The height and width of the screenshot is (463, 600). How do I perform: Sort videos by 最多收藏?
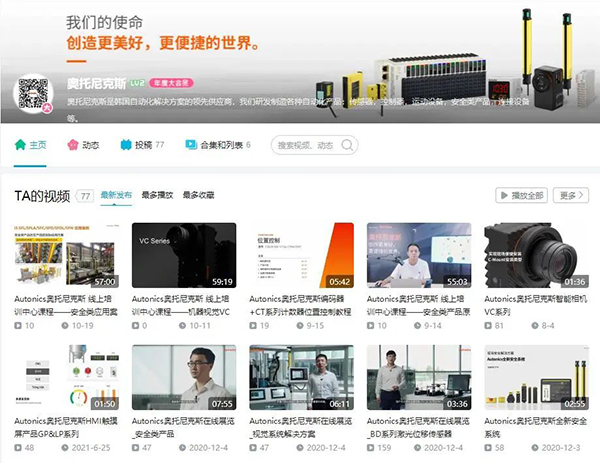pyautogui.click(x=198, y=195)
